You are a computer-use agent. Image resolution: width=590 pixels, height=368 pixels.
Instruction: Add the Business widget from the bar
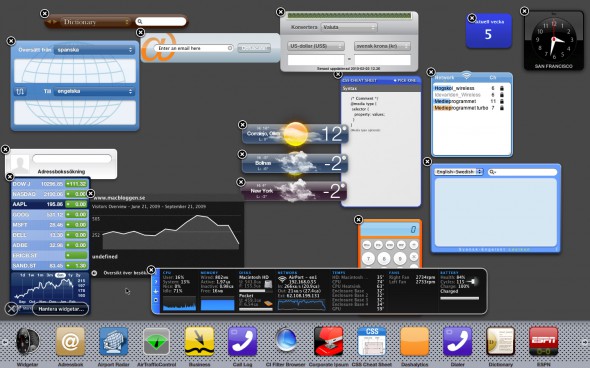coord(199,342)
